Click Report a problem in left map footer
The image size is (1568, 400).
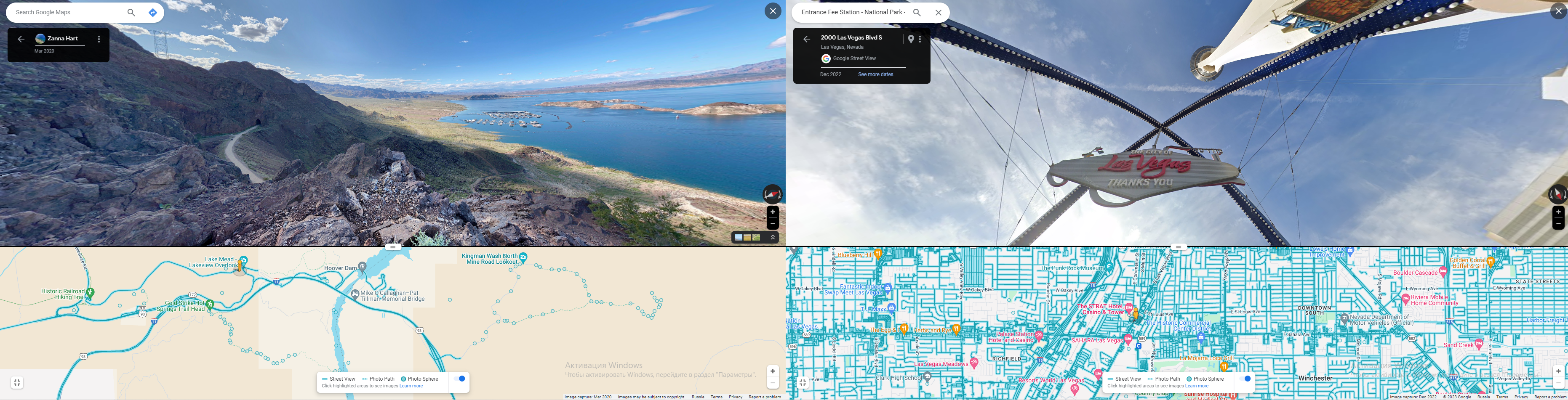(x=765, y=397)
